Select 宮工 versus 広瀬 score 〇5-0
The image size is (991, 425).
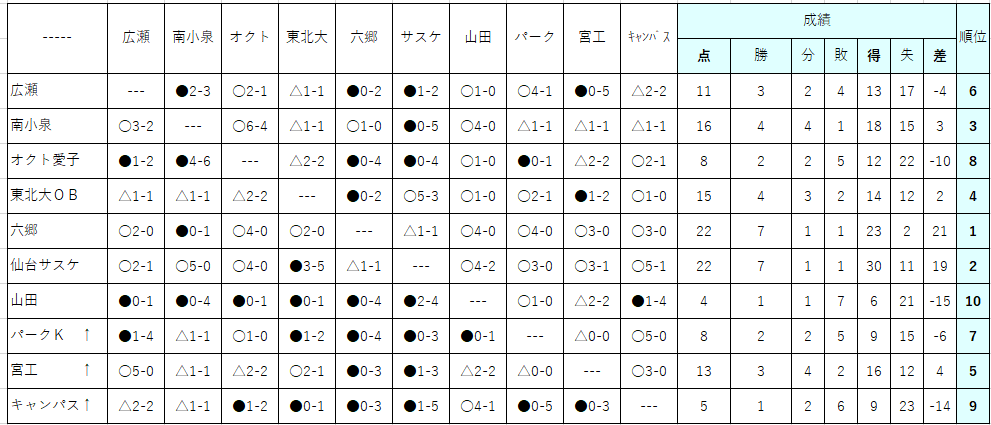coord(136,371)
